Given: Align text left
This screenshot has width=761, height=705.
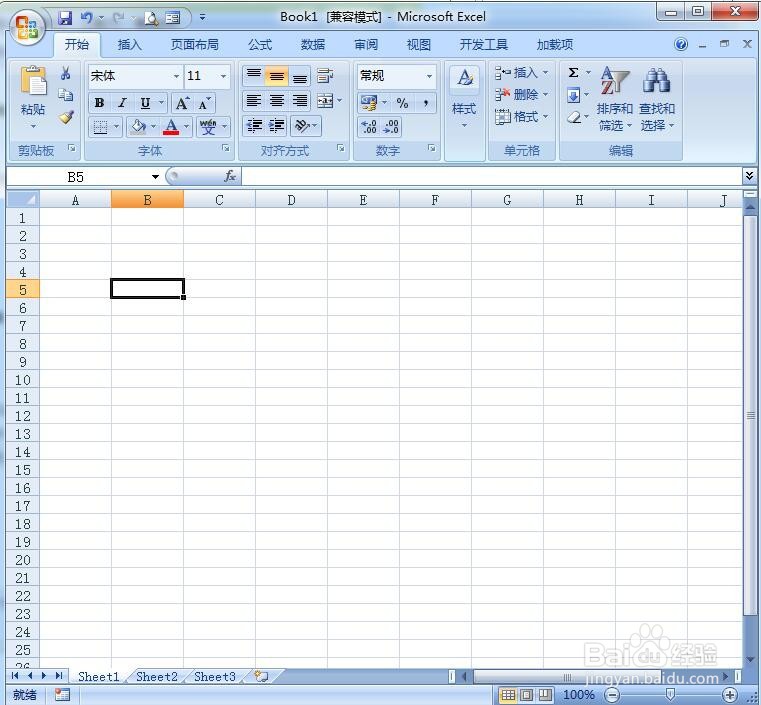Looking at the screenshot, I should click(x=253, y=101).
